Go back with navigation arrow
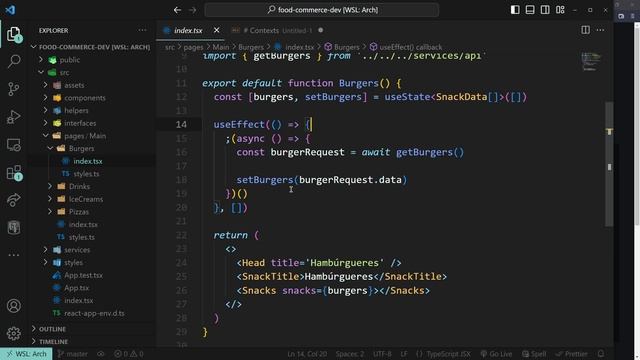The width and height of the screenshot is (640, 360). pos(177,10)
